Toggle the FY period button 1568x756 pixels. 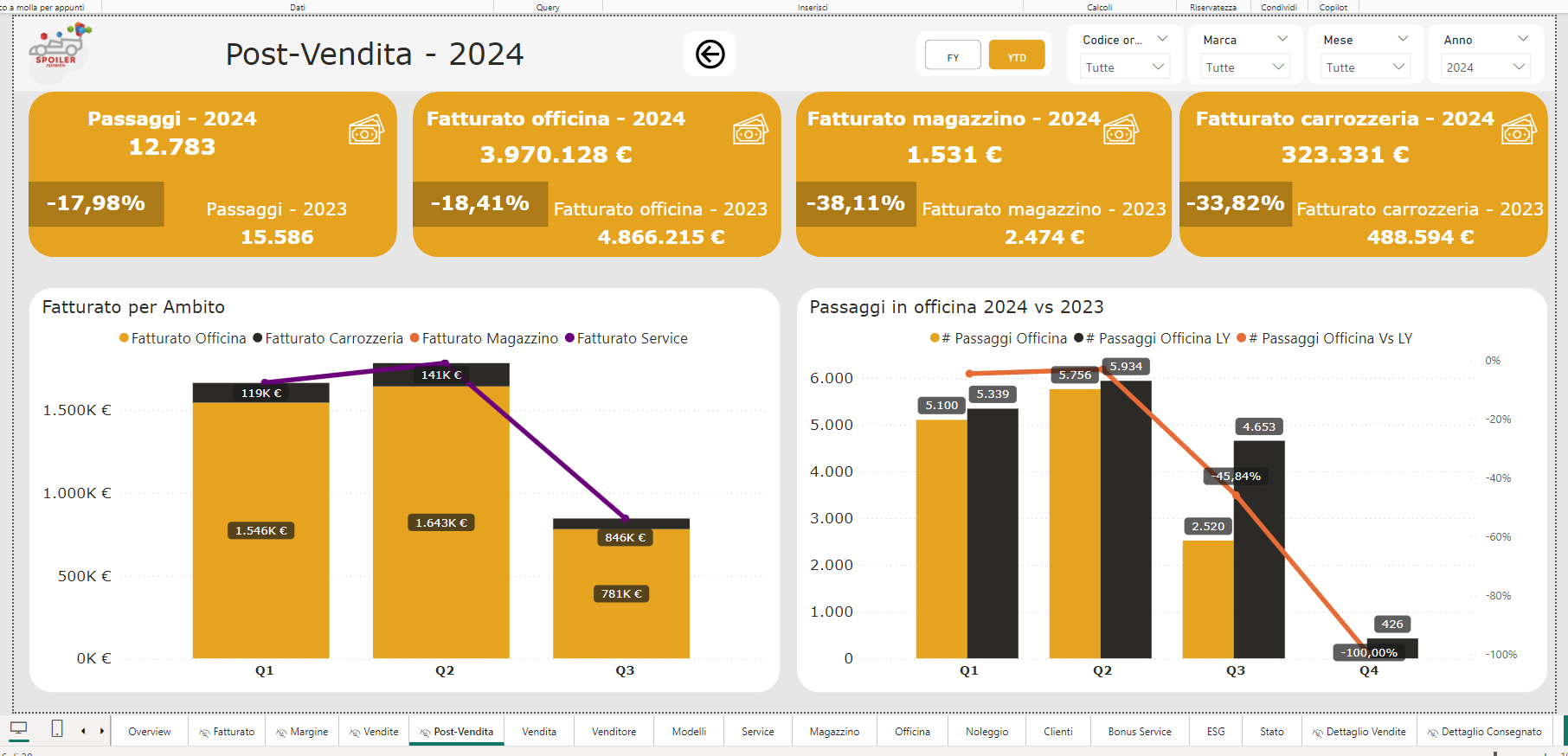pos(953,57)
